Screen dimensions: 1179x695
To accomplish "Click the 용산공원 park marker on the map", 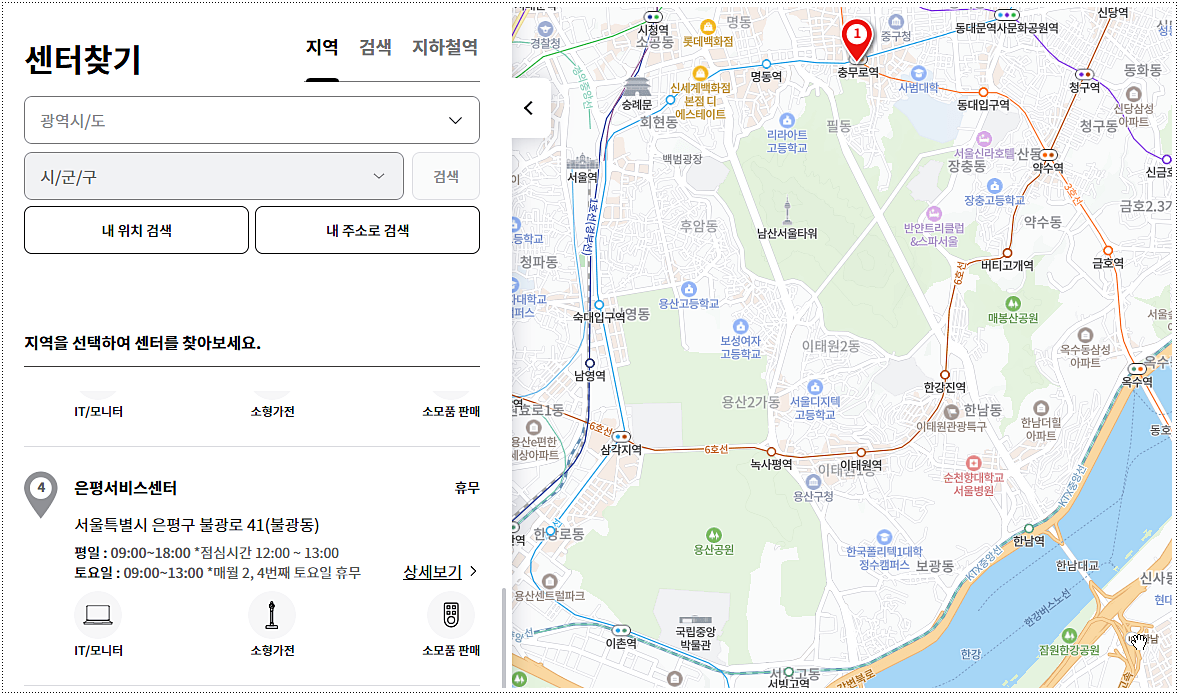I will click(716, 535).
